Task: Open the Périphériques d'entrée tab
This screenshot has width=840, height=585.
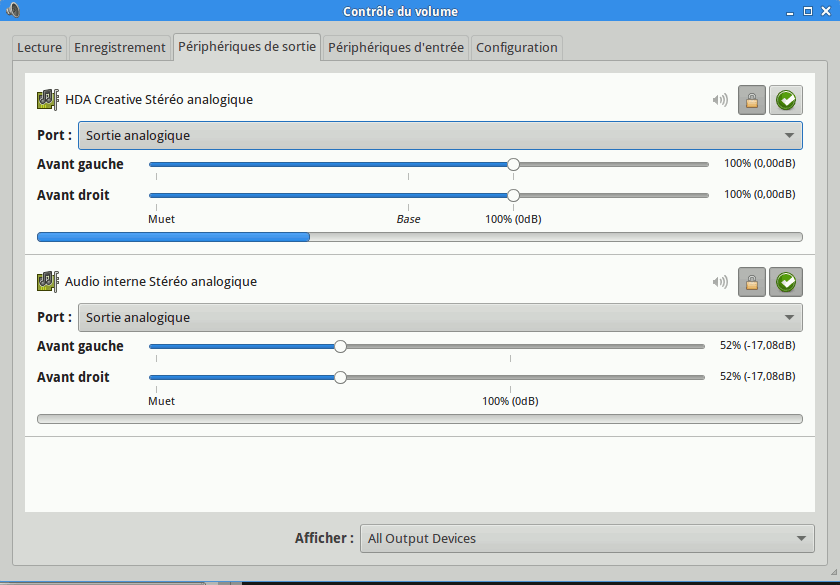Action: click(396, 48)
